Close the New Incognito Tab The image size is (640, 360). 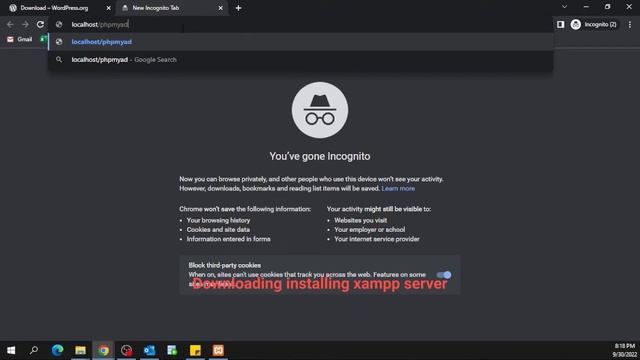pos(220,8)
